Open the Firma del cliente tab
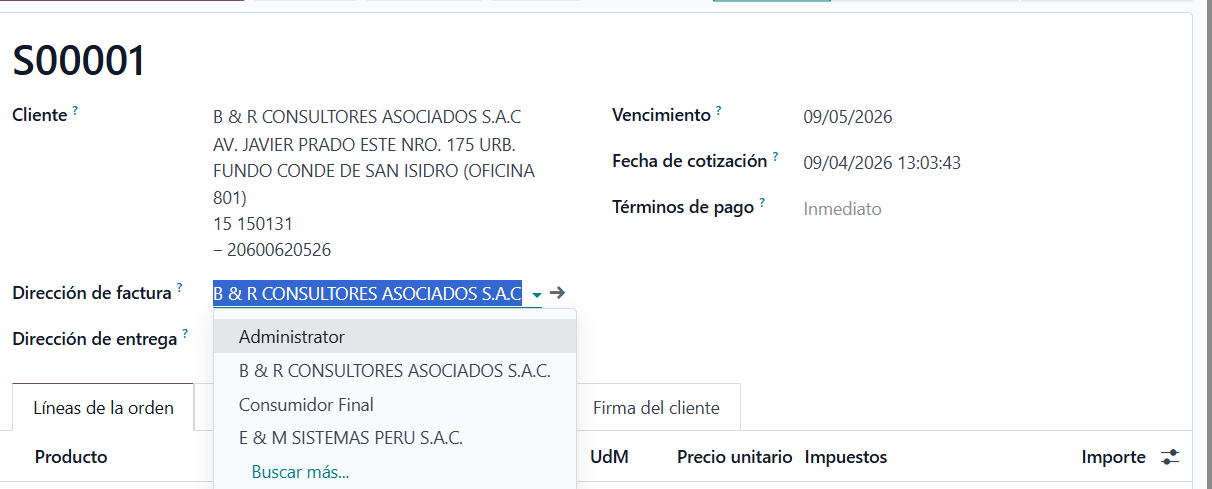Screen dimensions: 1212x489 656,408
